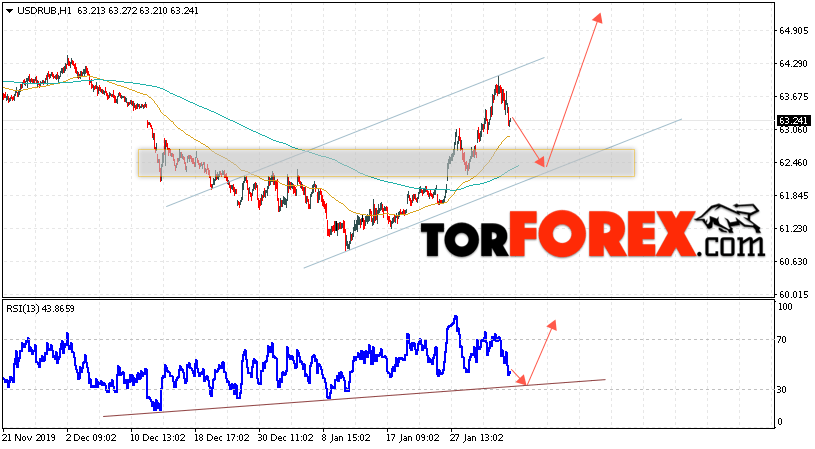The height and width of the screenshot is (449, 815).
Task: Click the date label 21 Nov 2019
Action: click(27, 438)
